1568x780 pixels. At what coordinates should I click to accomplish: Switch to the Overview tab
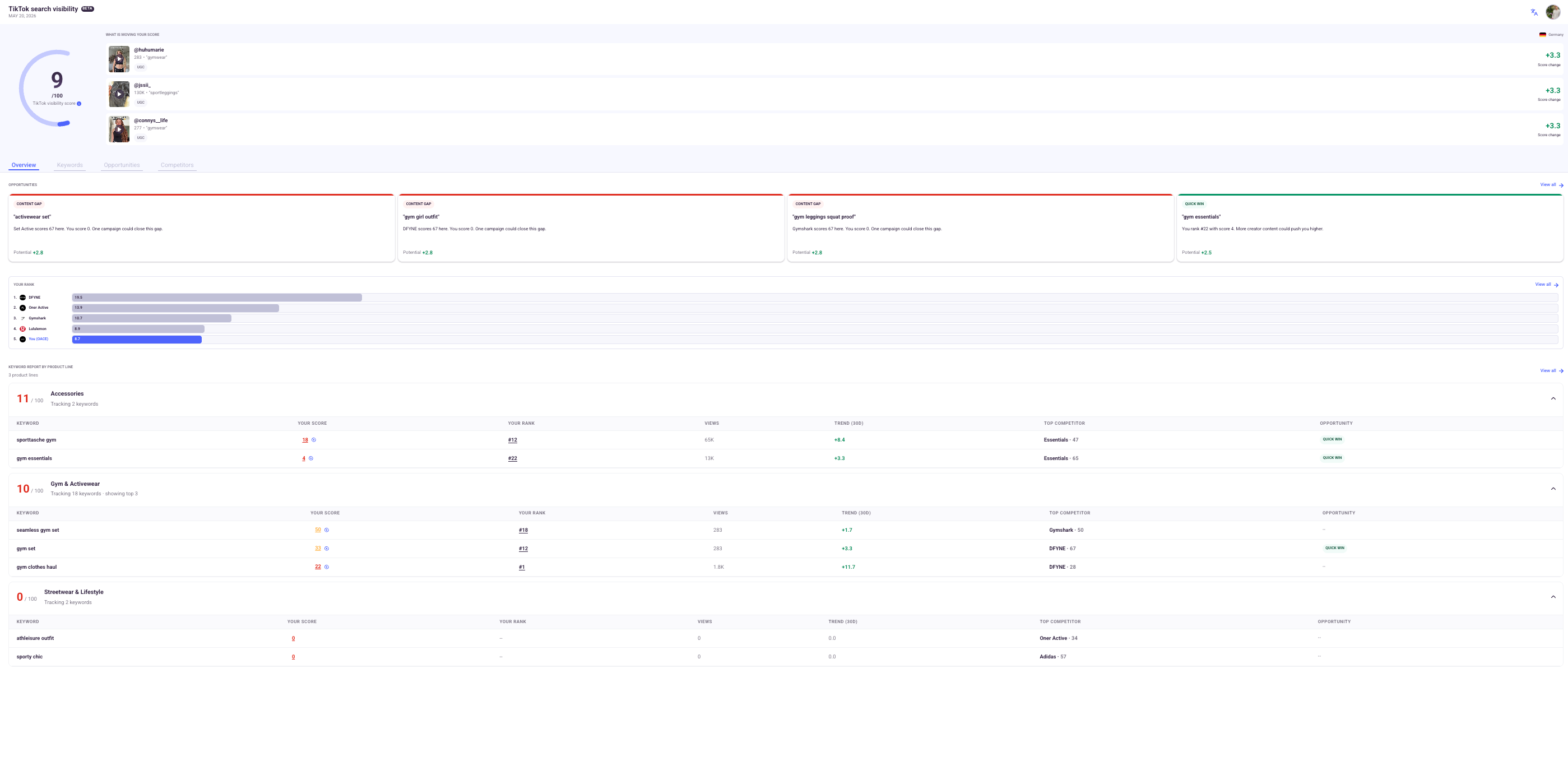point(24,165)
